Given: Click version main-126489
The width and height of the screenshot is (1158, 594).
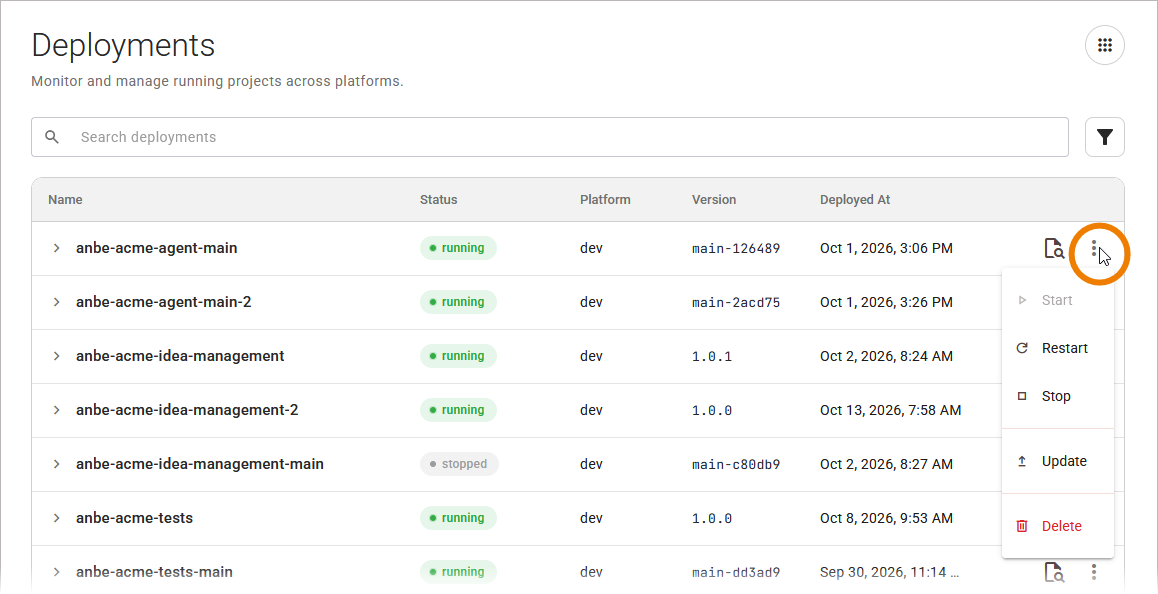Looking at the screenshot, I should tap(736, 248).
